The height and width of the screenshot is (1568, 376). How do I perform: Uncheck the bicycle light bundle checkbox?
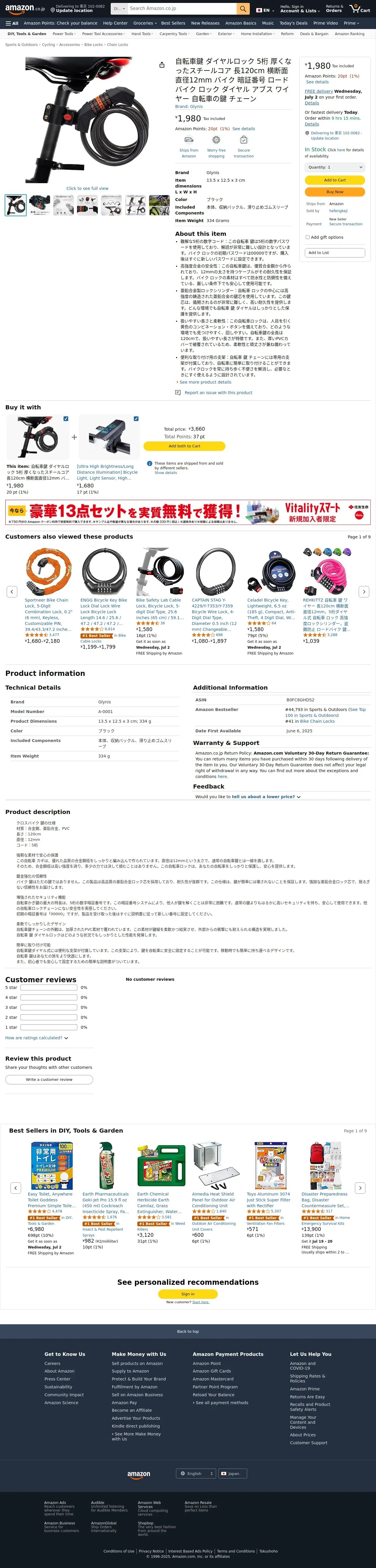(x=136, y=419)
